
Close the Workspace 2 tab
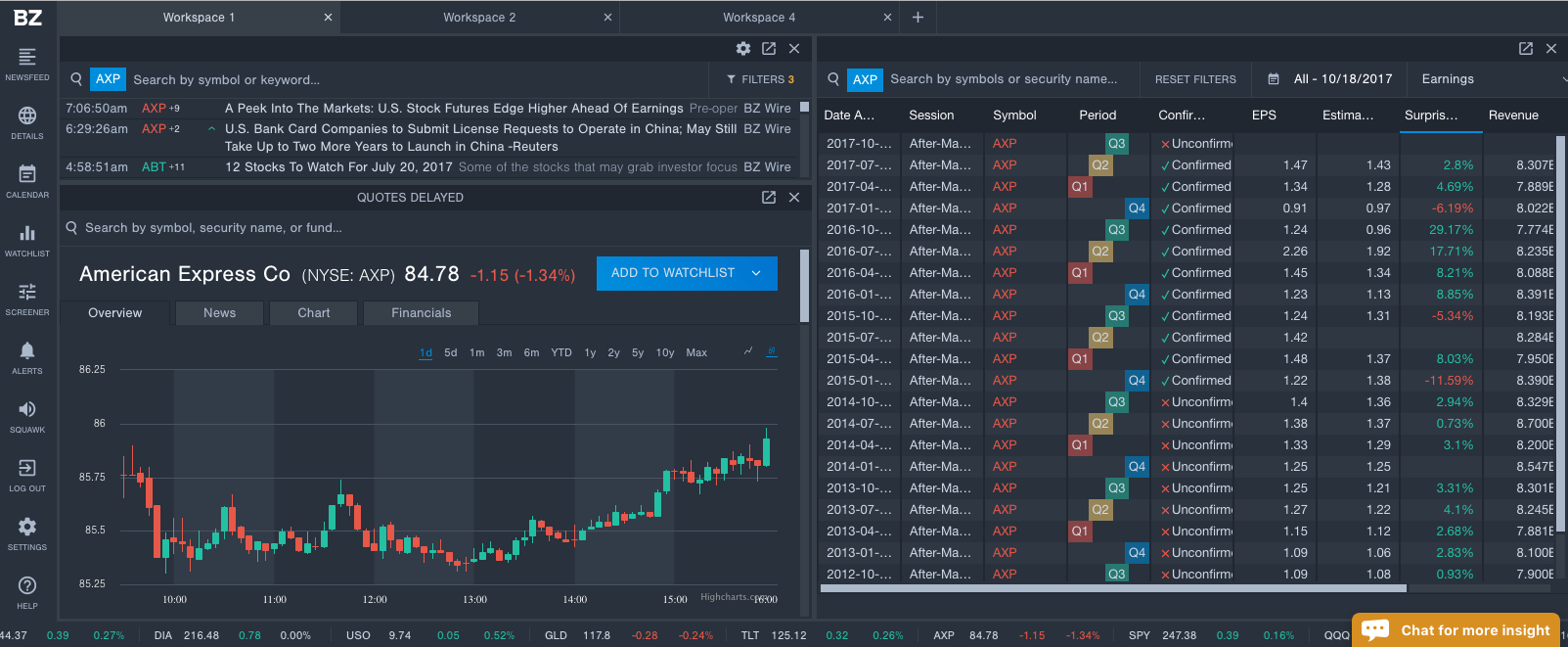tap(607, 17)
